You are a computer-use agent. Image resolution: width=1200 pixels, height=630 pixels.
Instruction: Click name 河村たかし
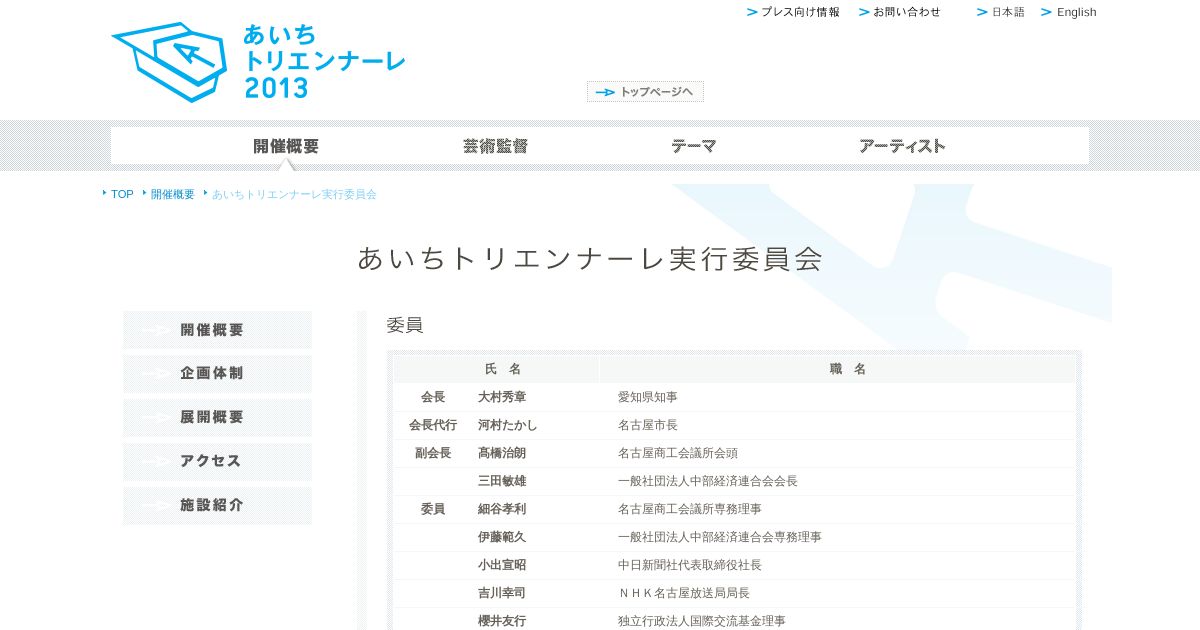(x=508, y=425)
